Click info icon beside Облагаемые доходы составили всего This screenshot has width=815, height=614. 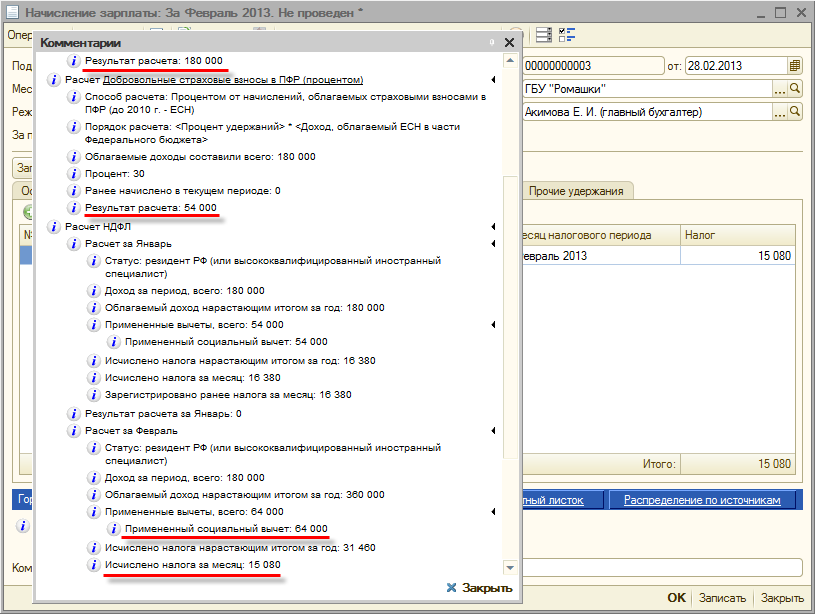[74, 157]
